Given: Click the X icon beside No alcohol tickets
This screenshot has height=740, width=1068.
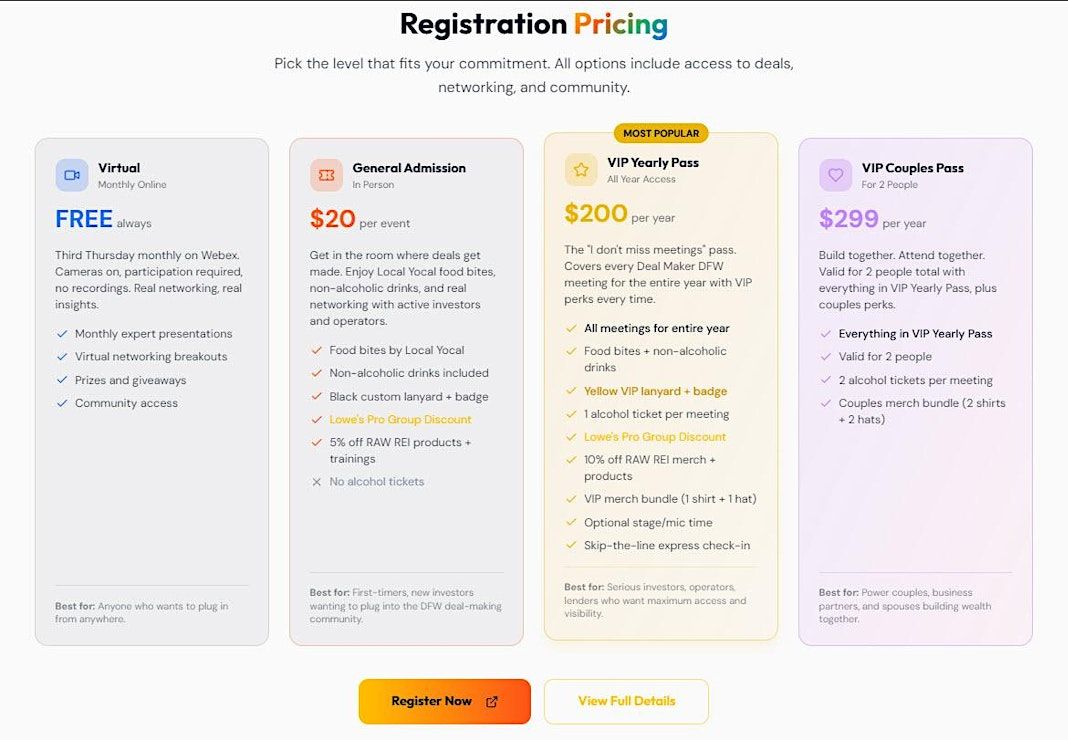Looking at the screenshot, I should [316, 482].
